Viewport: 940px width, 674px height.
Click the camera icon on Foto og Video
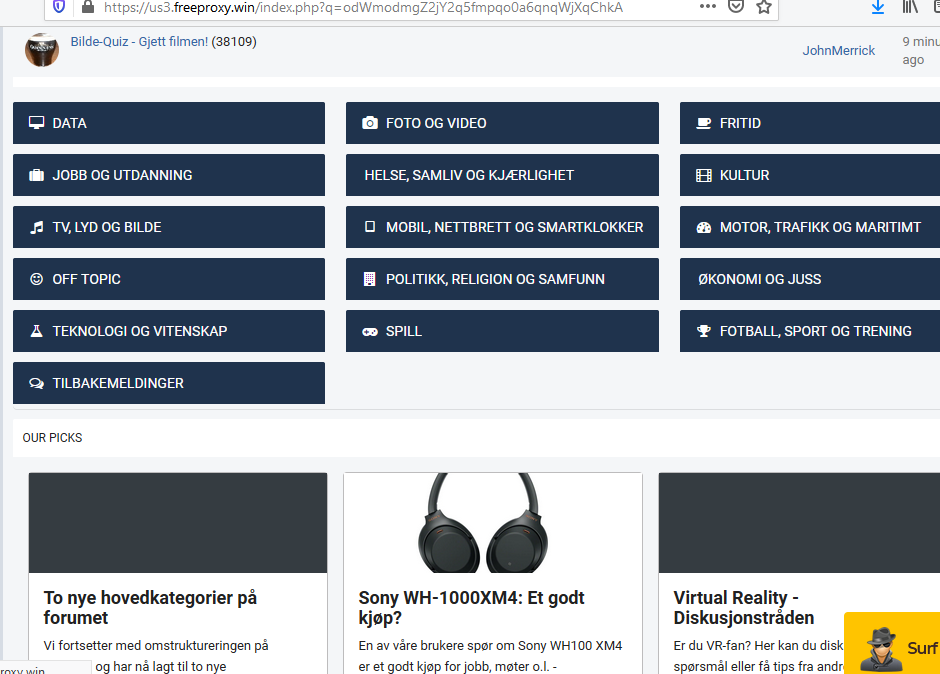(x=370, y=123)
